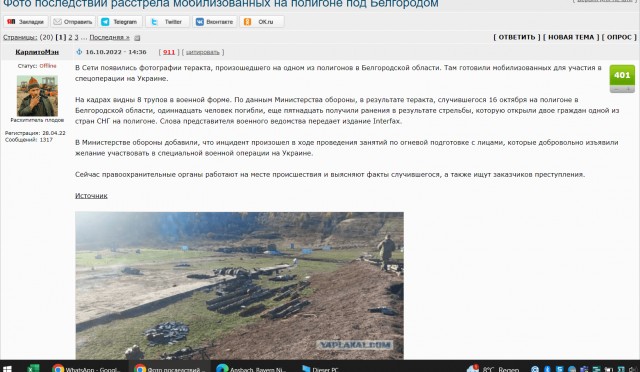The width and height of the screenshot is (640, 372).
Task: Open the Dieser PC explorer window
Action: [x=320, y=368]
